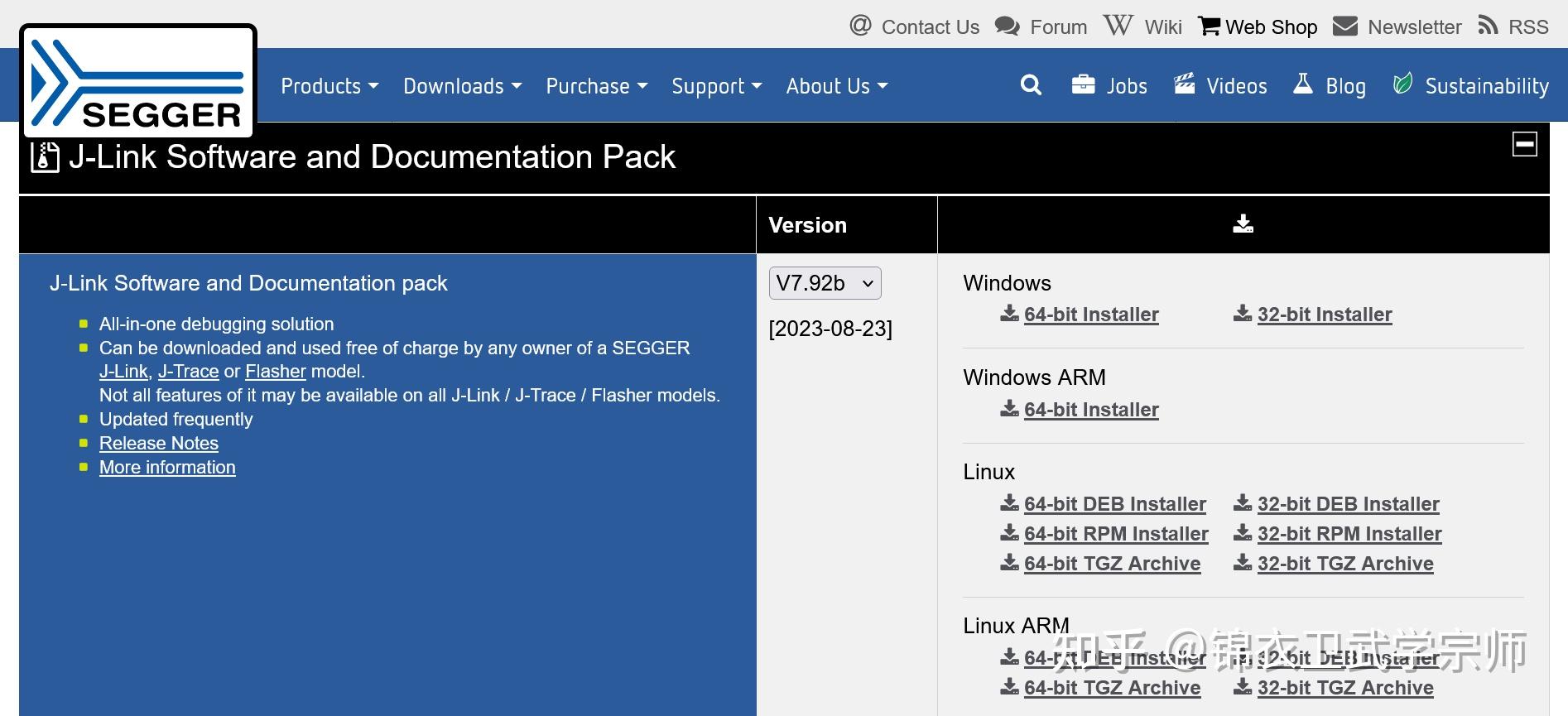Click the RSS feed icon
Viewport: 1568px width, 716px height.
(1488, 26)
